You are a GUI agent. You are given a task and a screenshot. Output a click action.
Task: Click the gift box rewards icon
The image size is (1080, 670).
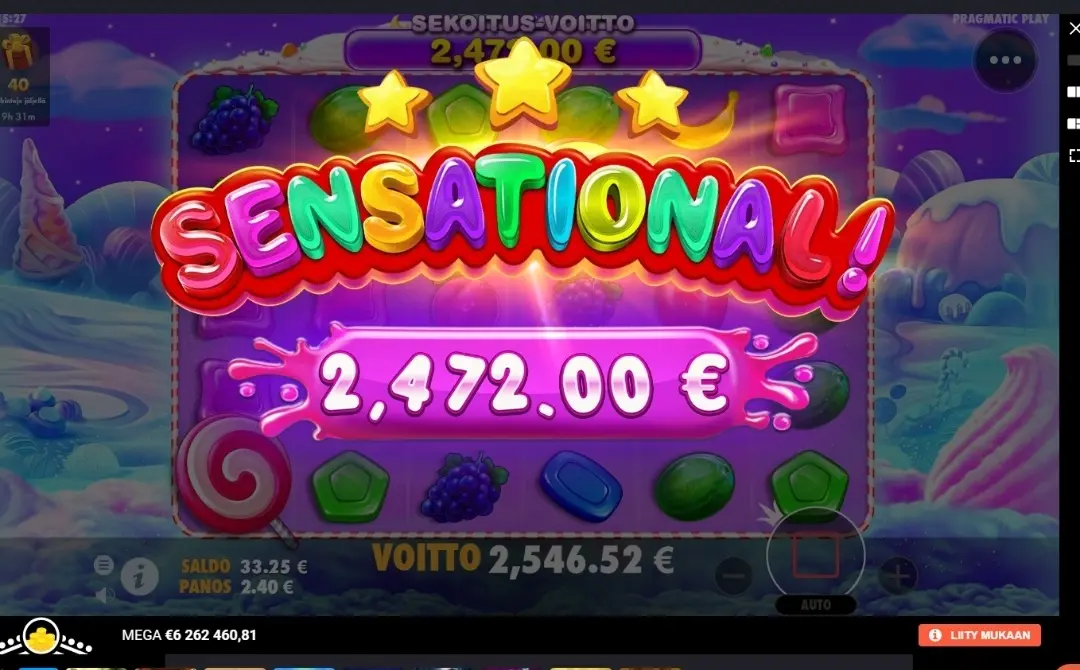tap(18, 53)
